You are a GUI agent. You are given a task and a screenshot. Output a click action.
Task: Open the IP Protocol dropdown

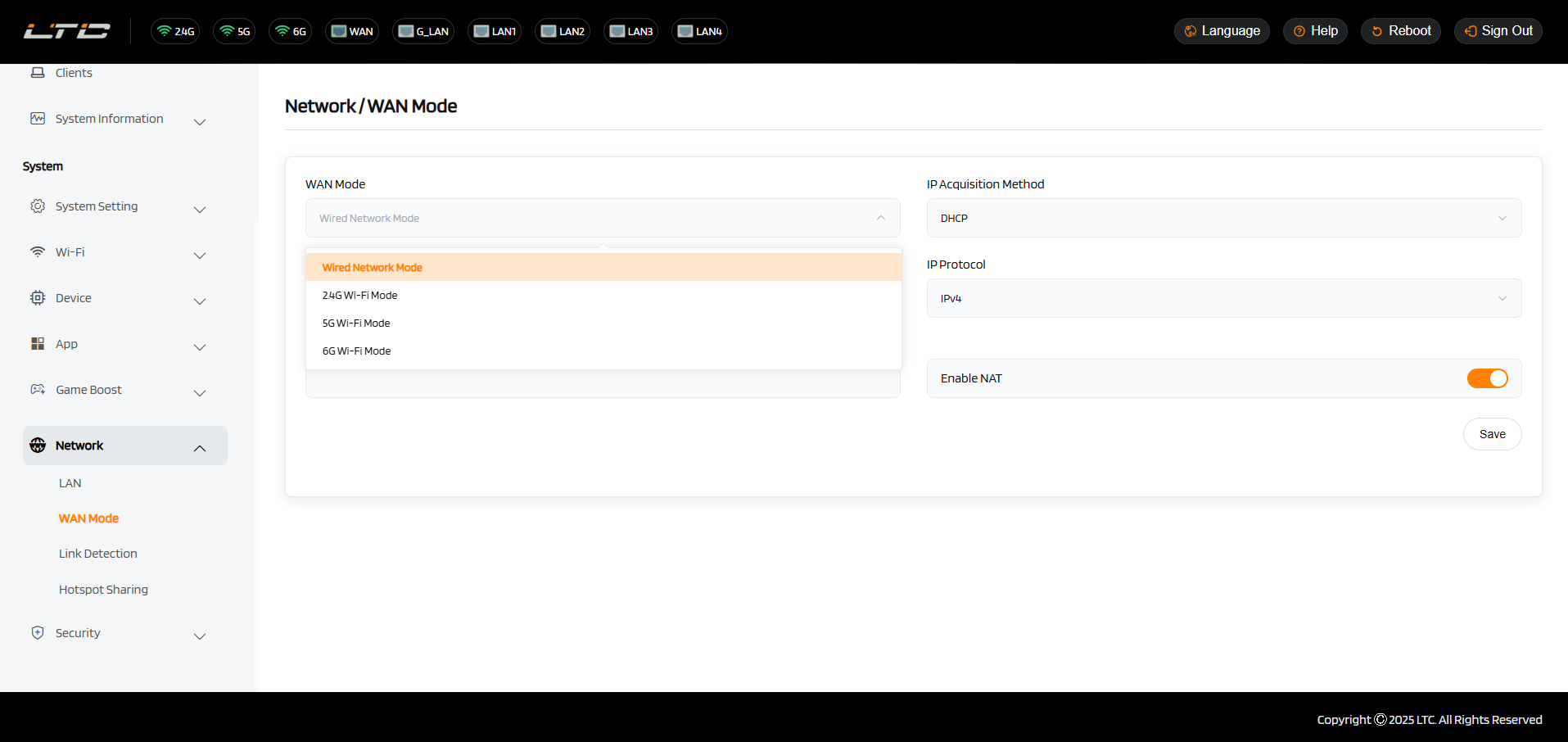coord(1223,298)
